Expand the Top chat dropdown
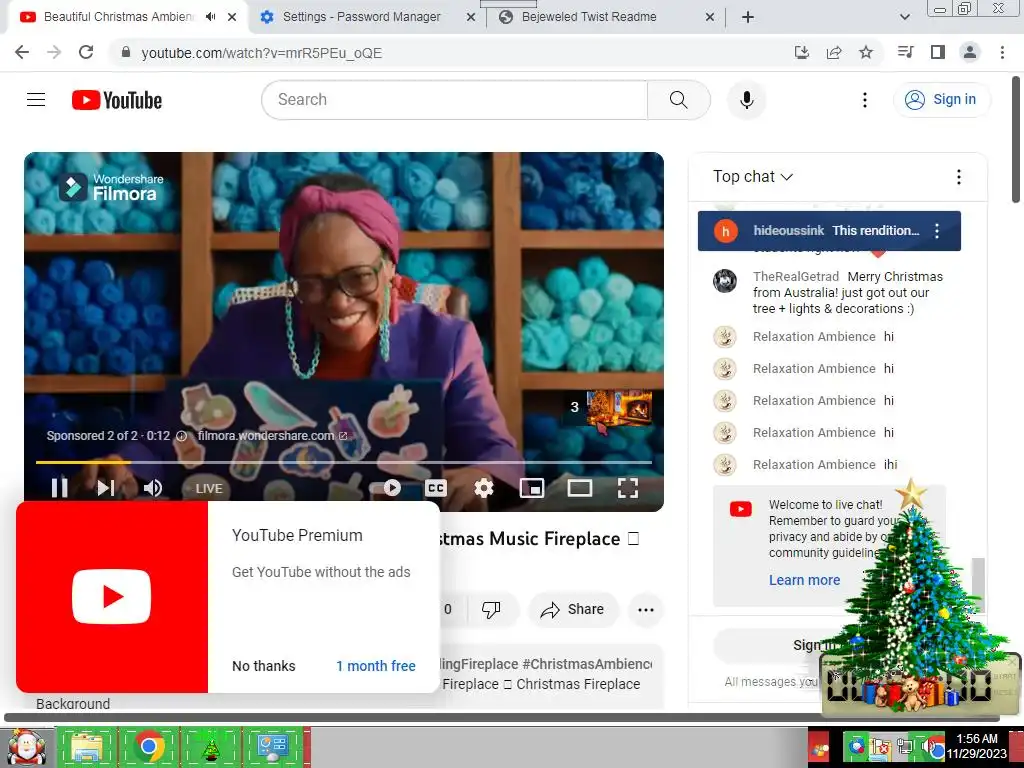 tap(752, 177)
